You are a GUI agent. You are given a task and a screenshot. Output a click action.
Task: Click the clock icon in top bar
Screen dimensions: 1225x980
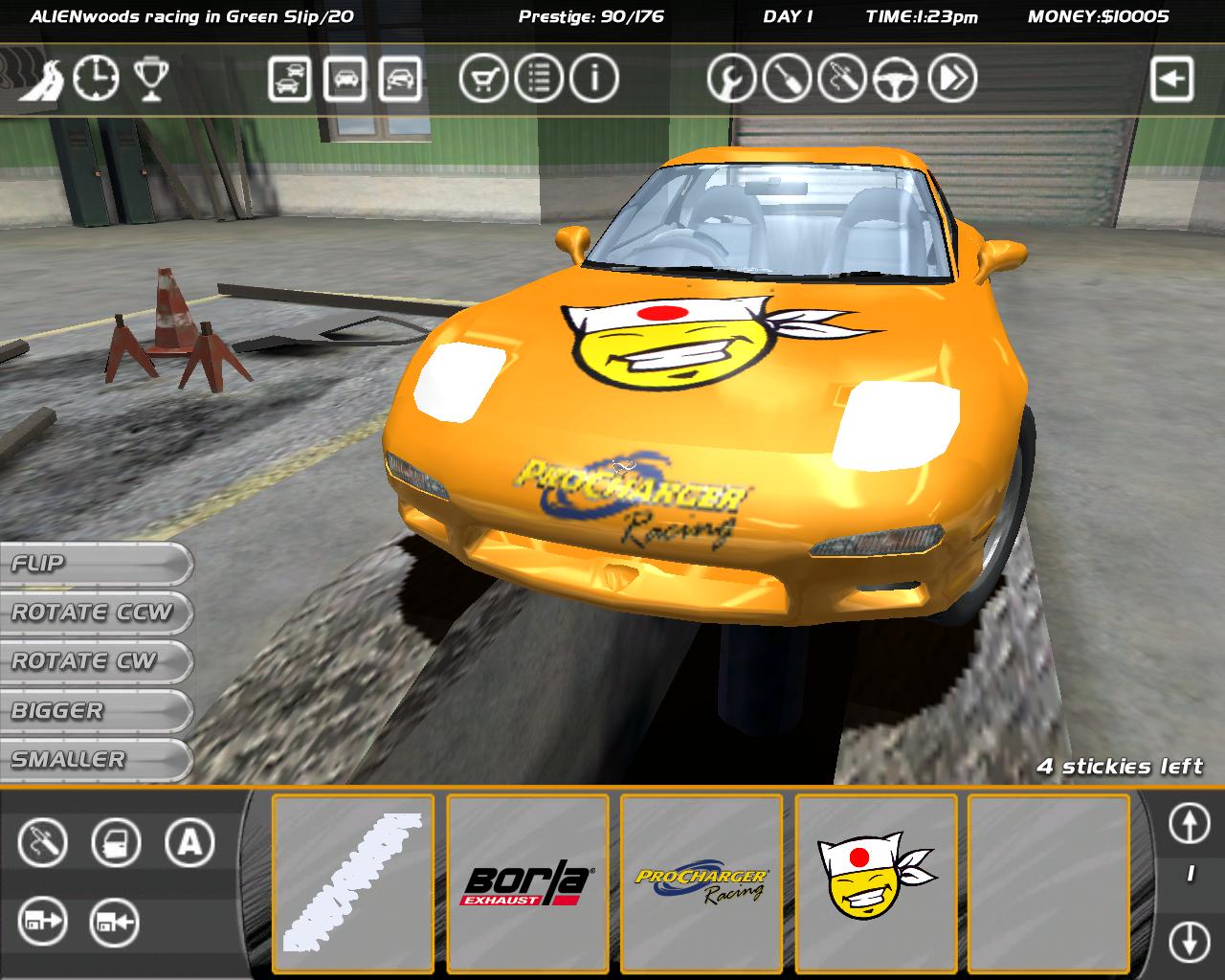click(x=97, y=78)
